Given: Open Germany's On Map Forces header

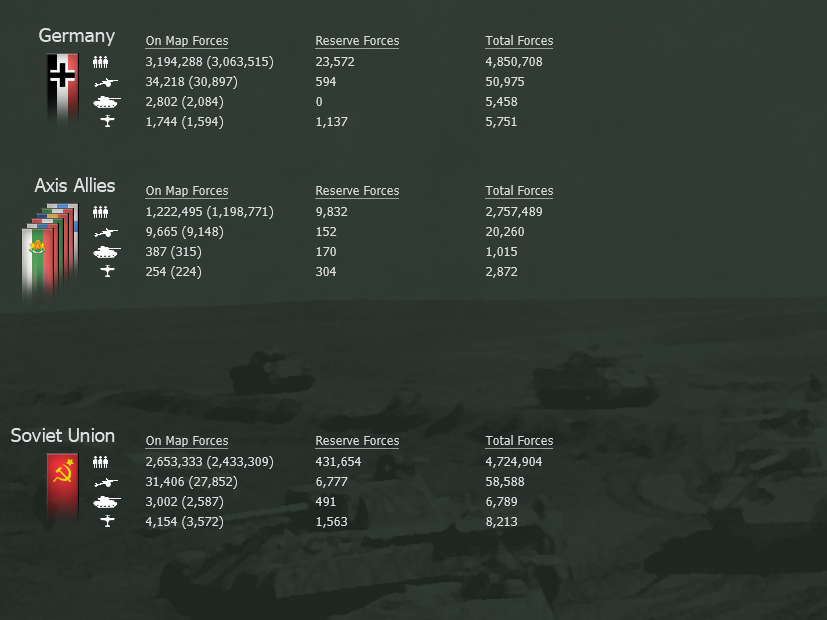Looking at the screenshot, I should (187, 41).
